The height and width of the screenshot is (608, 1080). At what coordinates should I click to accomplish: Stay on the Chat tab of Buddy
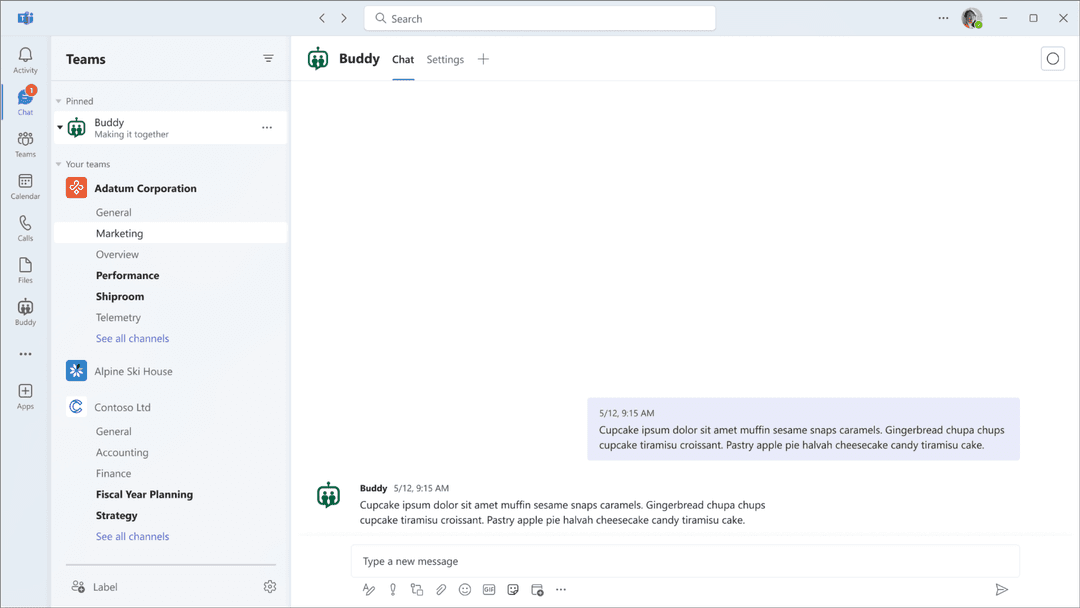click(403, 59)
